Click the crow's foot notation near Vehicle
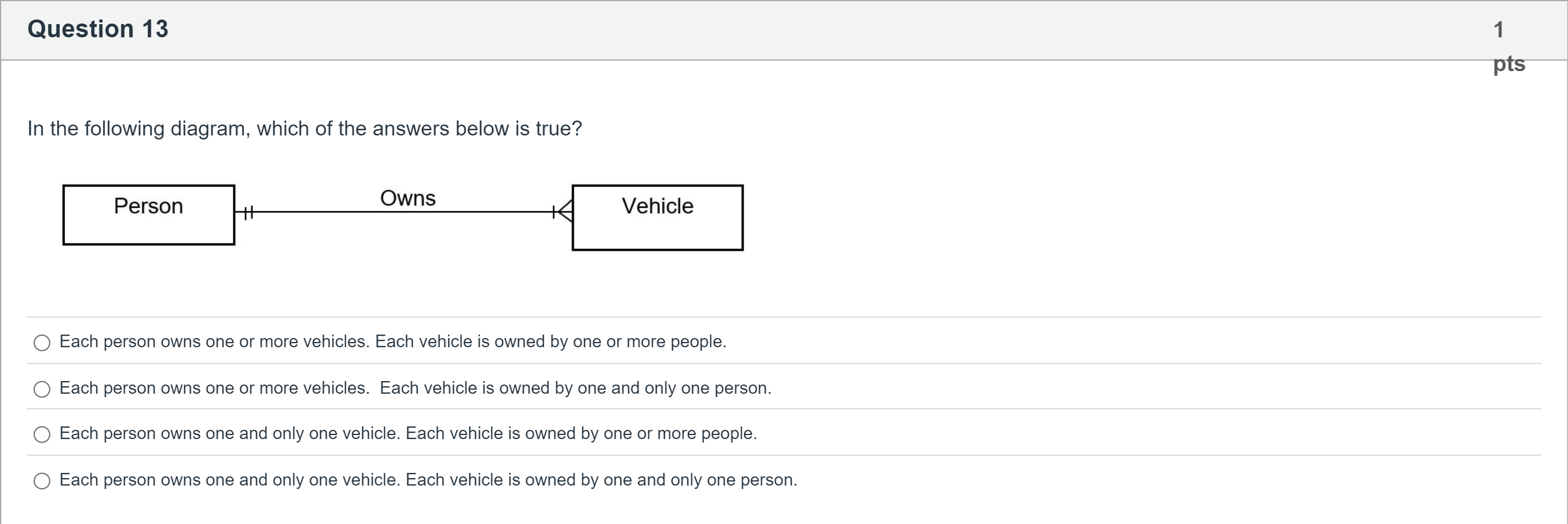This screenshot has height=524, width=1568. (x=561, y=214)
